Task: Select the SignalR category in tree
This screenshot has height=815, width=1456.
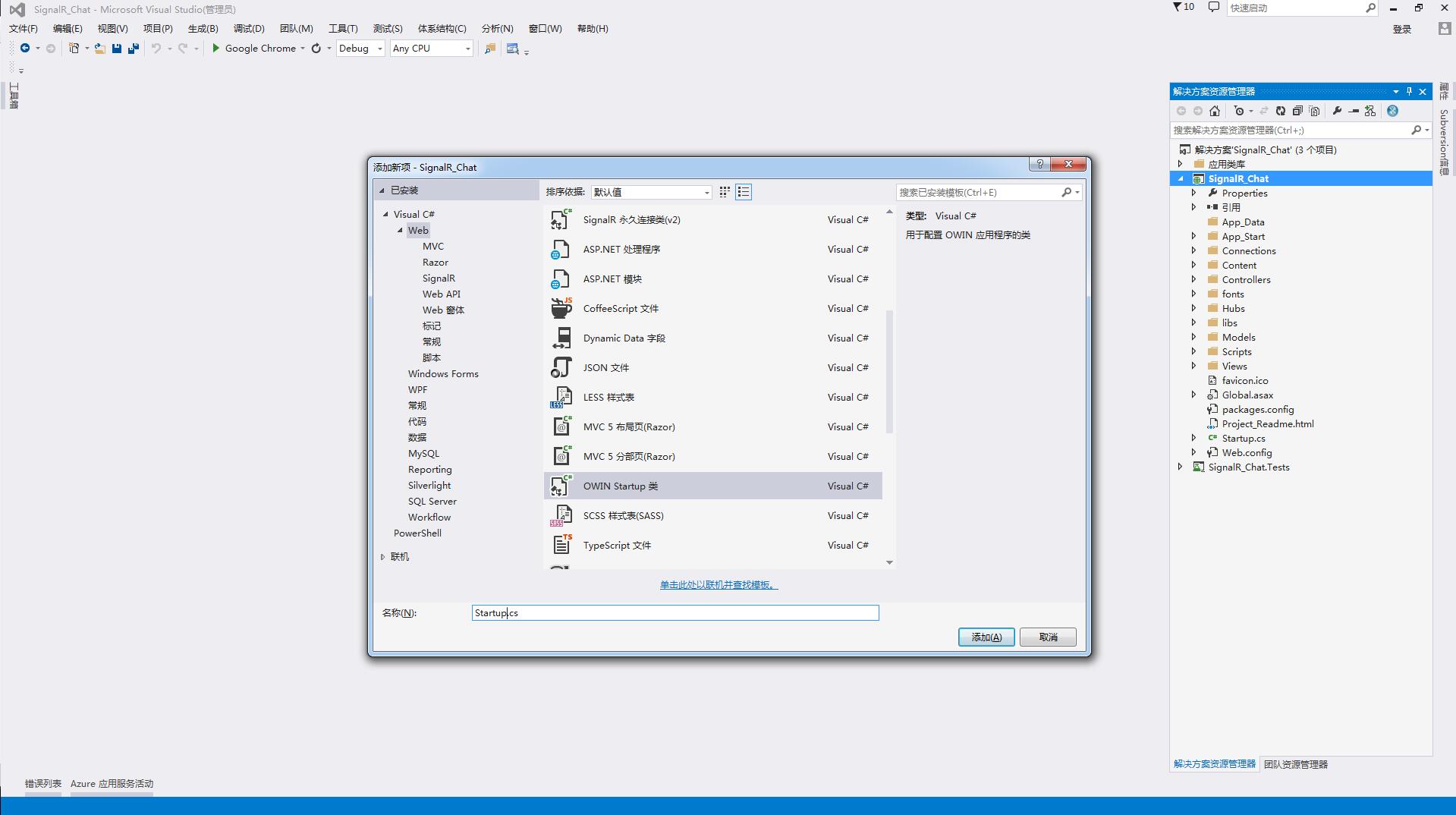Action: [x=439, y=278]
